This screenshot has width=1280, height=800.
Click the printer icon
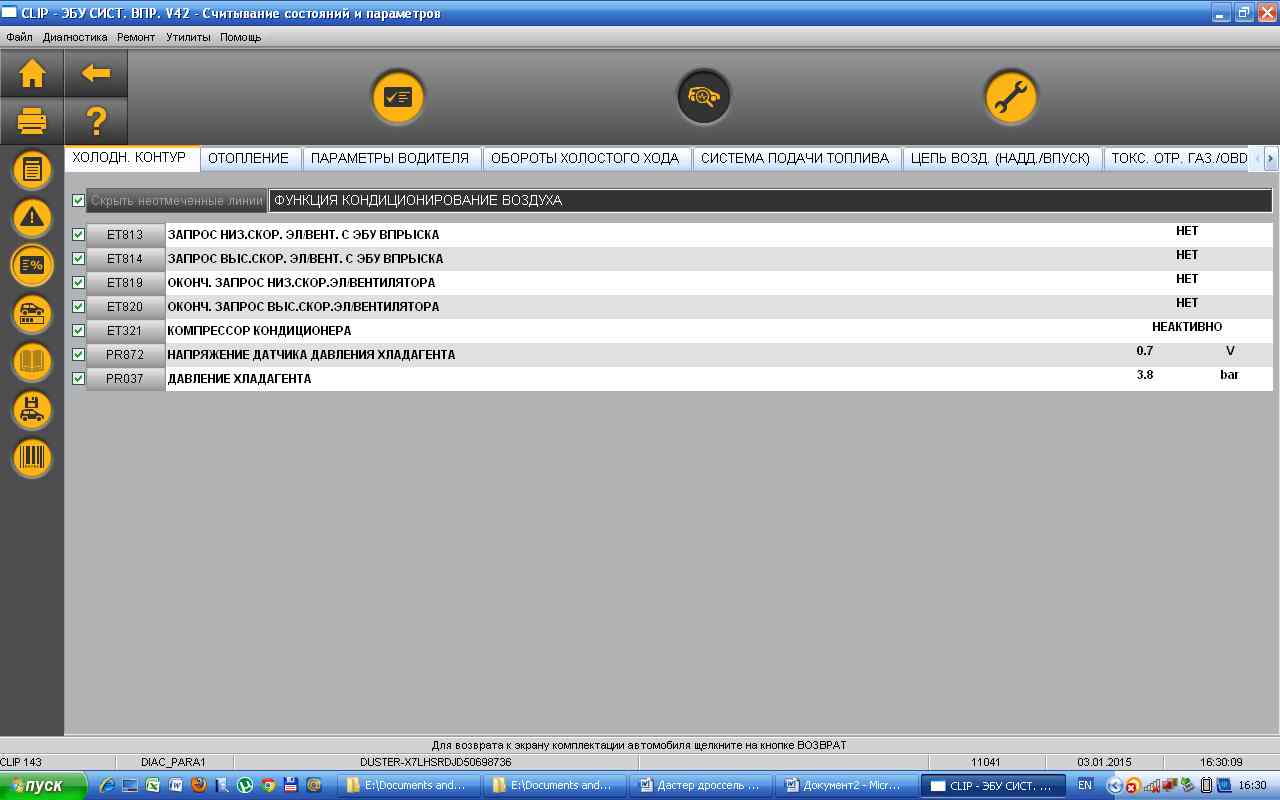32,122
